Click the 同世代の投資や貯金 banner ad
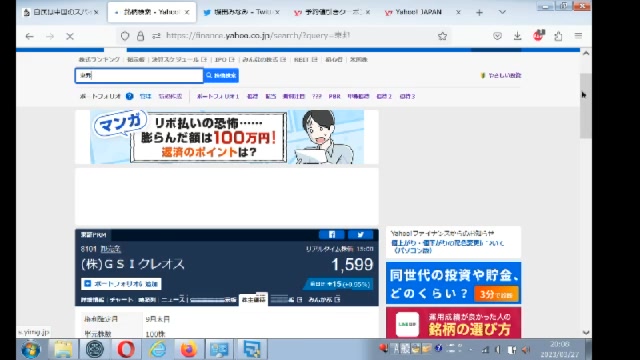The height and width of the screenshot is (360, 640). [x=453, y=283]
